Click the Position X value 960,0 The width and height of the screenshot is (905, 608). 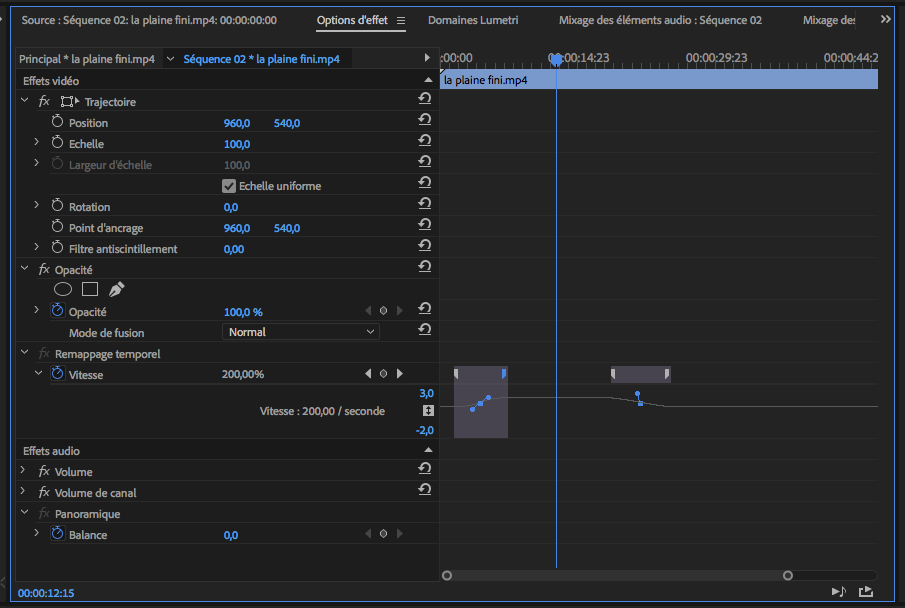[x=237, y=123]
